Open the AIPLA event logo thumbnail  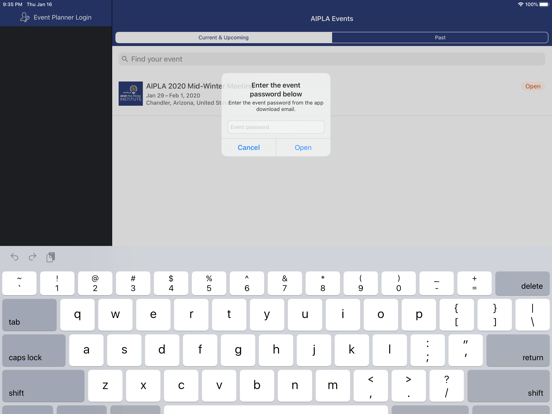tap(131, 94)
